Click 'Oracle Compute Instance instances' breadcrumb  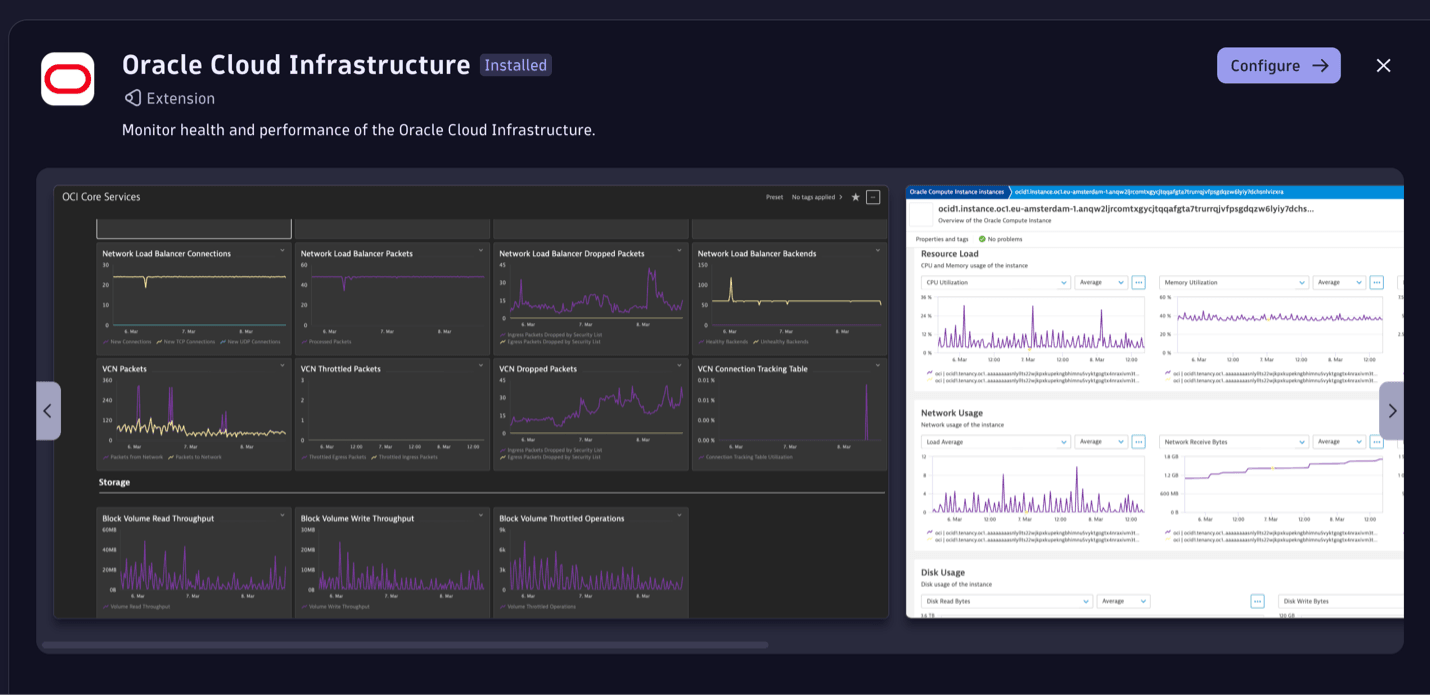pos(956,191)
